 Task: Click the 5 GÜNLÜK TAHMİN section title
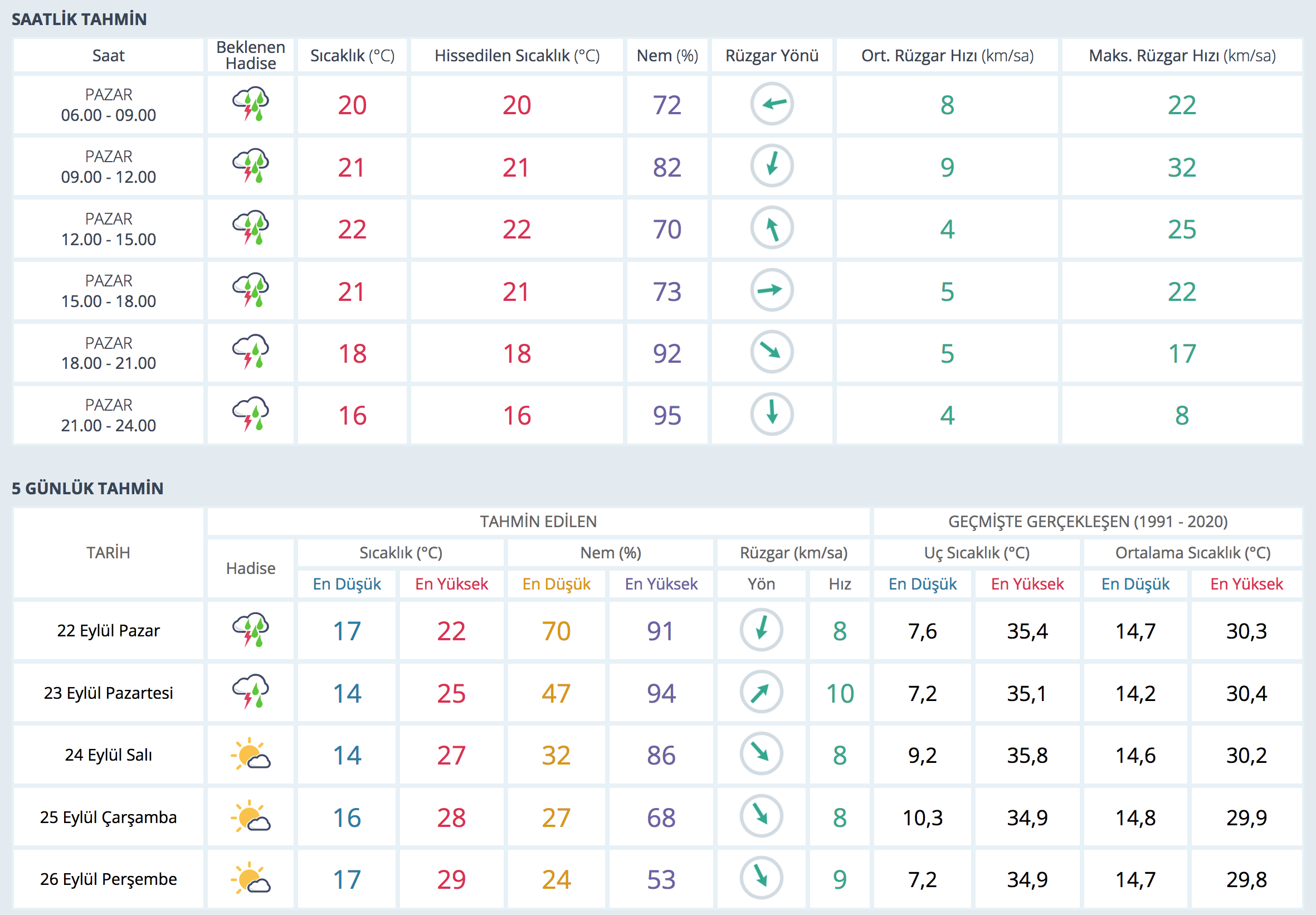(87, 488)
